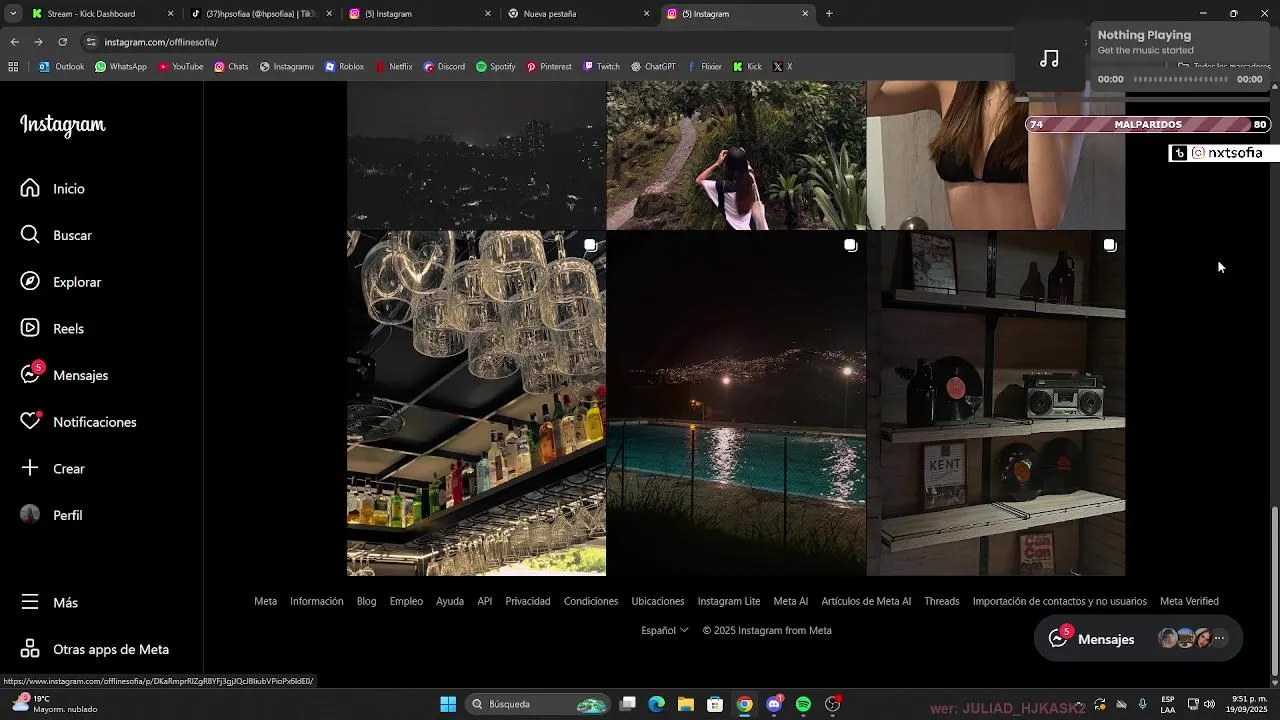1280x720 pixels.
Task: Open the Roblox bookmark
Action: tap(344, 67)
